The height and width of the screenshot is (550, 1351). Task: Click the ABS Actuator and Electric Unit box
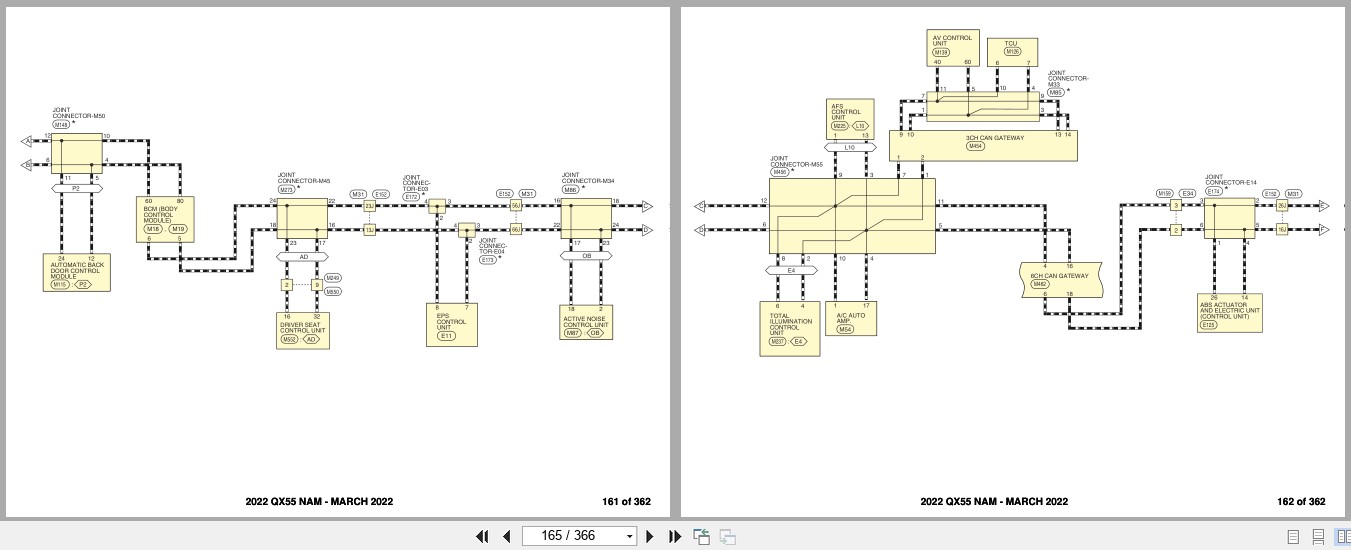[1229, 313]
